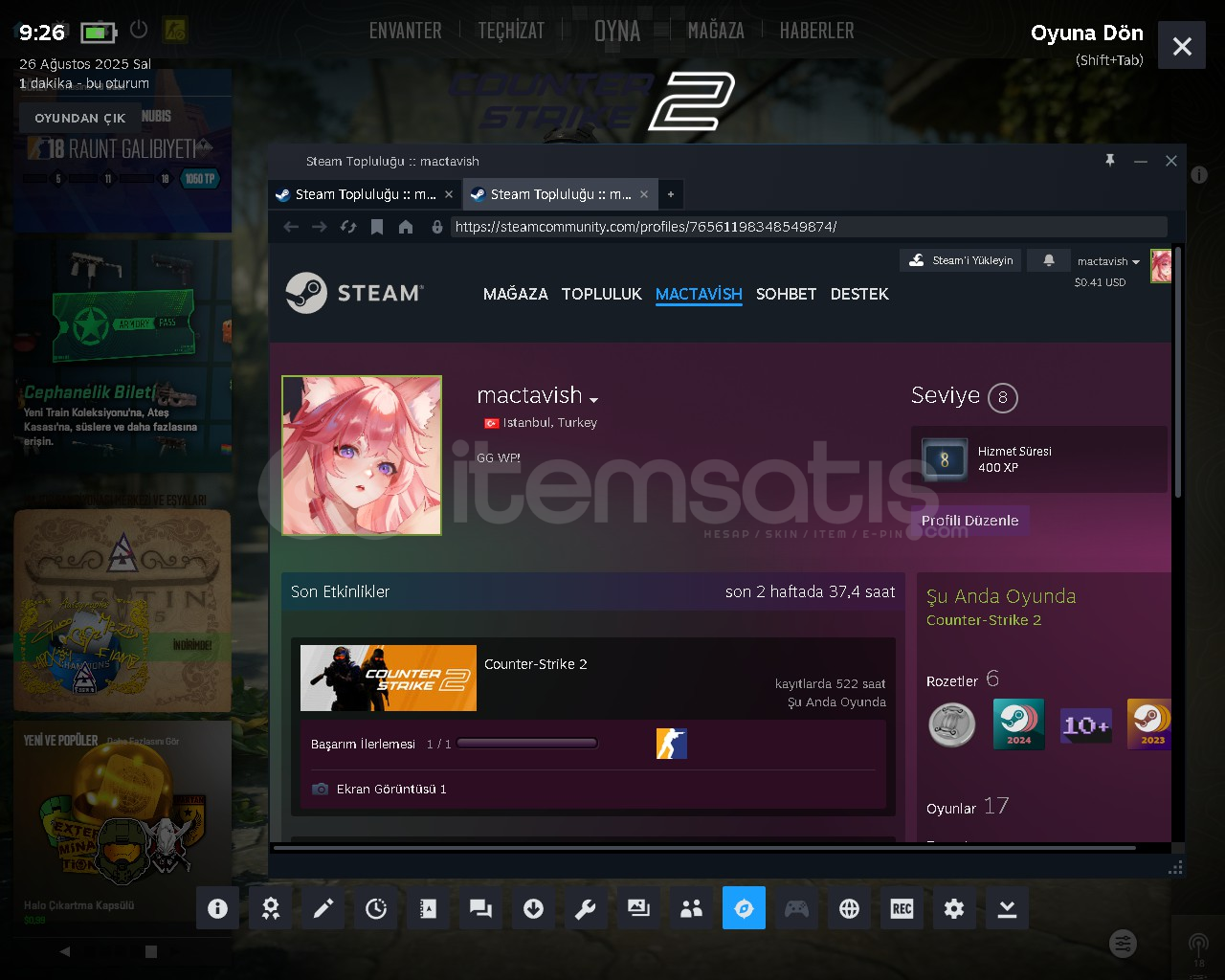Screen dimensions: 1225x980
Task: Pin the overlay browser window
Action: [1110, 161]
